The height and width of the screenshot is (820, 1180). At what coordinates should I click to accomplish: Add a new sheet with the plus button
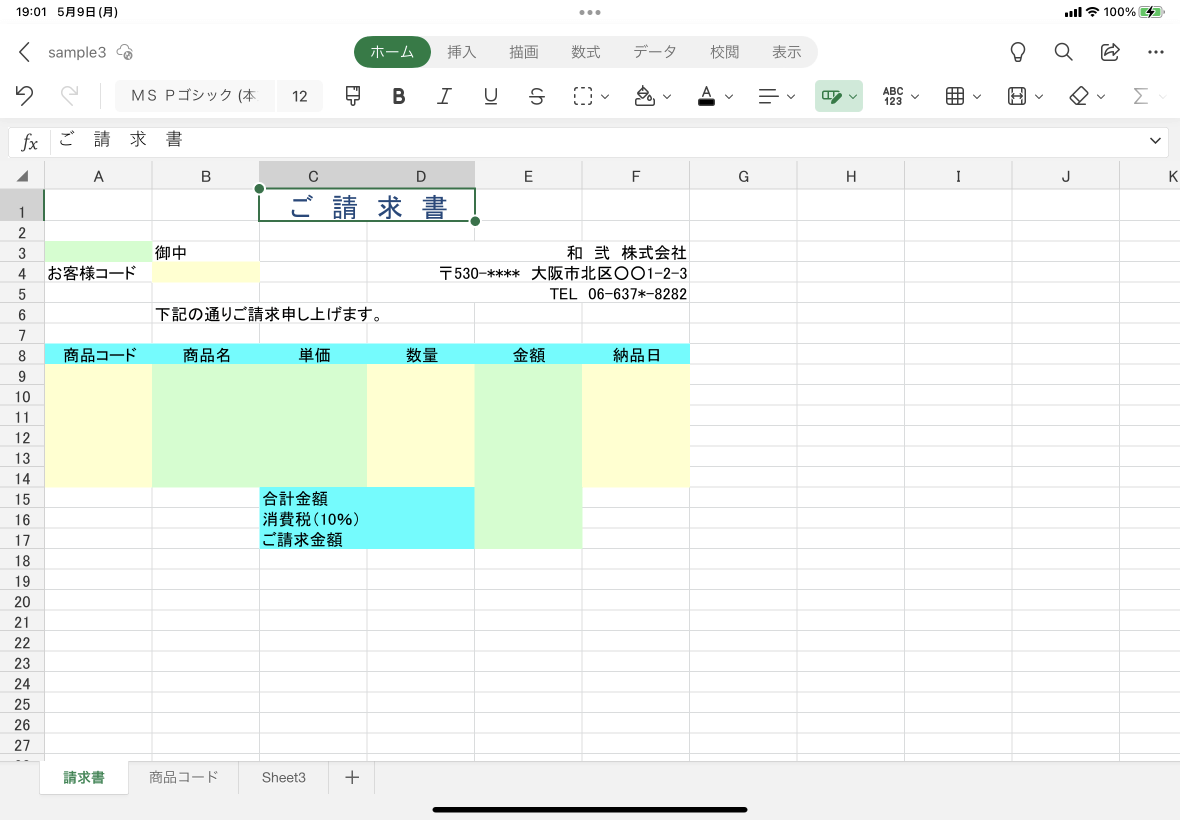[x=351, y=777]
